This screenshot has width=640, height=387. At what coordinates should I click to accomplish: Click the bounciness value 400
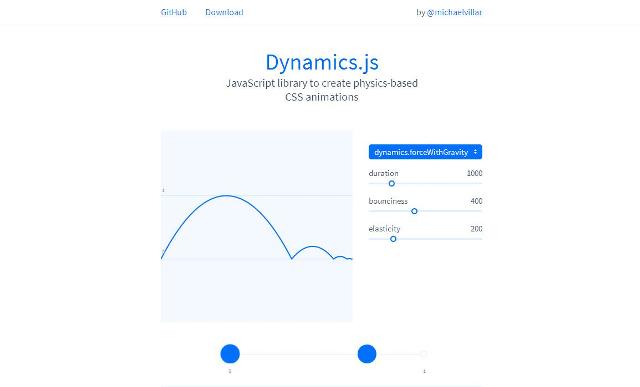click(476, 201)
